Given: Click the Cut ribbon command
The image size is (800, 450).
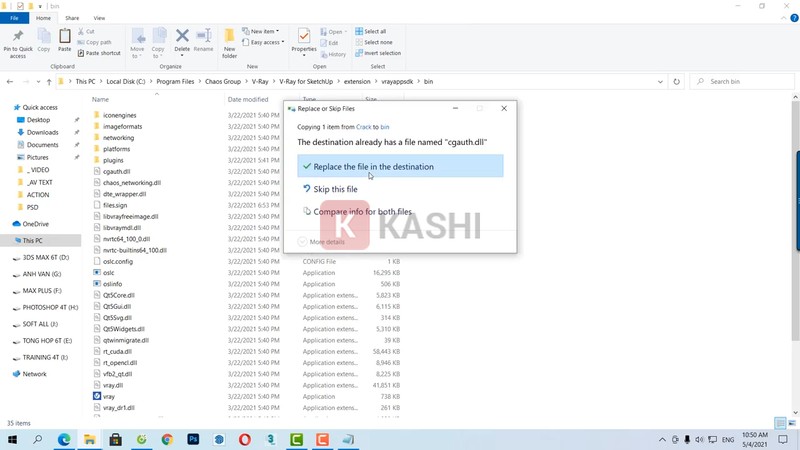Looking at the screenshot, I should [x=86, y=31].
